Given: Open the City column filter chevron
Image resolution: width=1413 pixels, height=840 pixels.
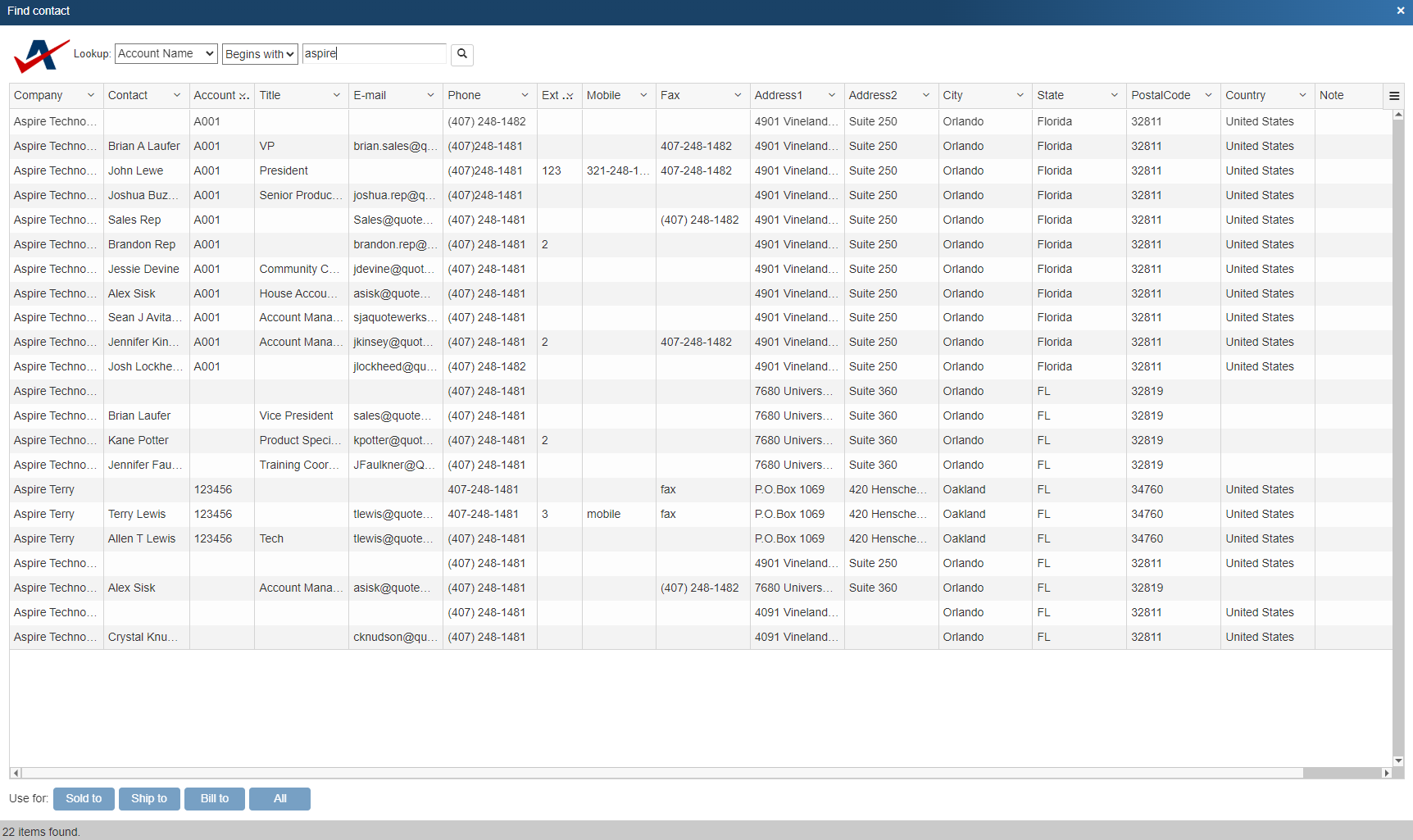Looking at the screenshot, I should (1020, 96).
